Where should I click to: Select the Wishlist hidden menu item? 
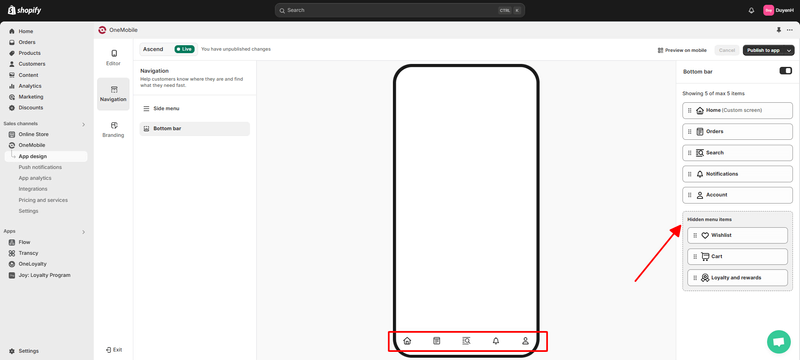pos(738,236)
